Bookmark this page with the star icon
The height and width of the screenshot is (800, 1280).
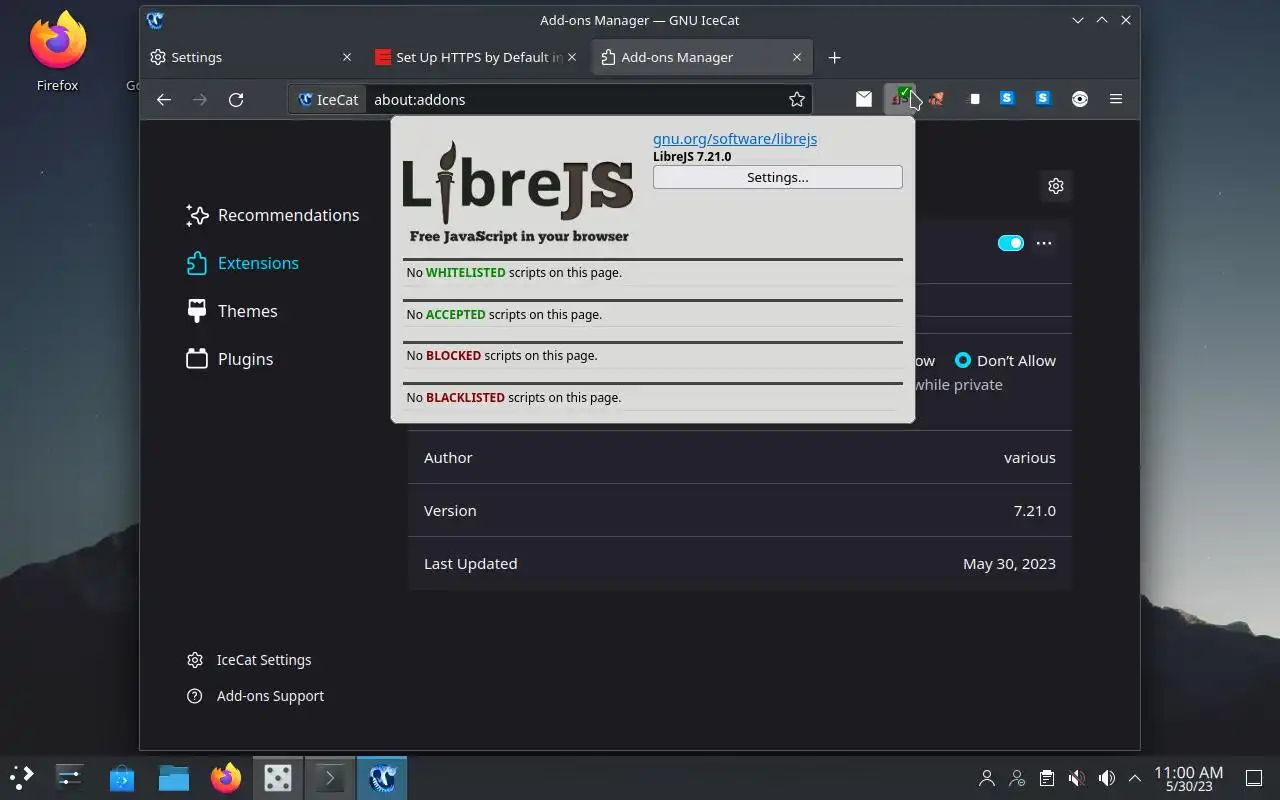click(x=797, y=99)
